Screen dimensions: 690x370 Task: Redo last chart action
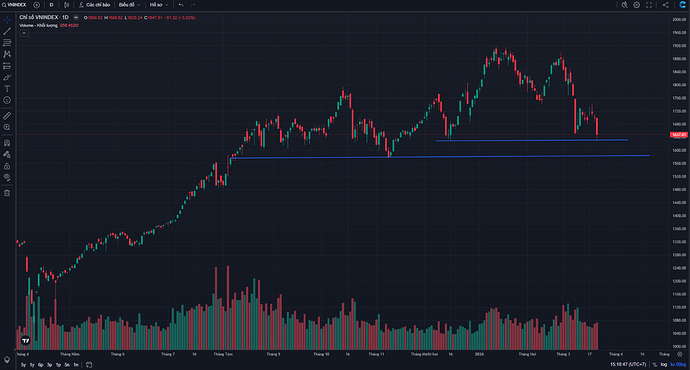(x=193, y=5)
